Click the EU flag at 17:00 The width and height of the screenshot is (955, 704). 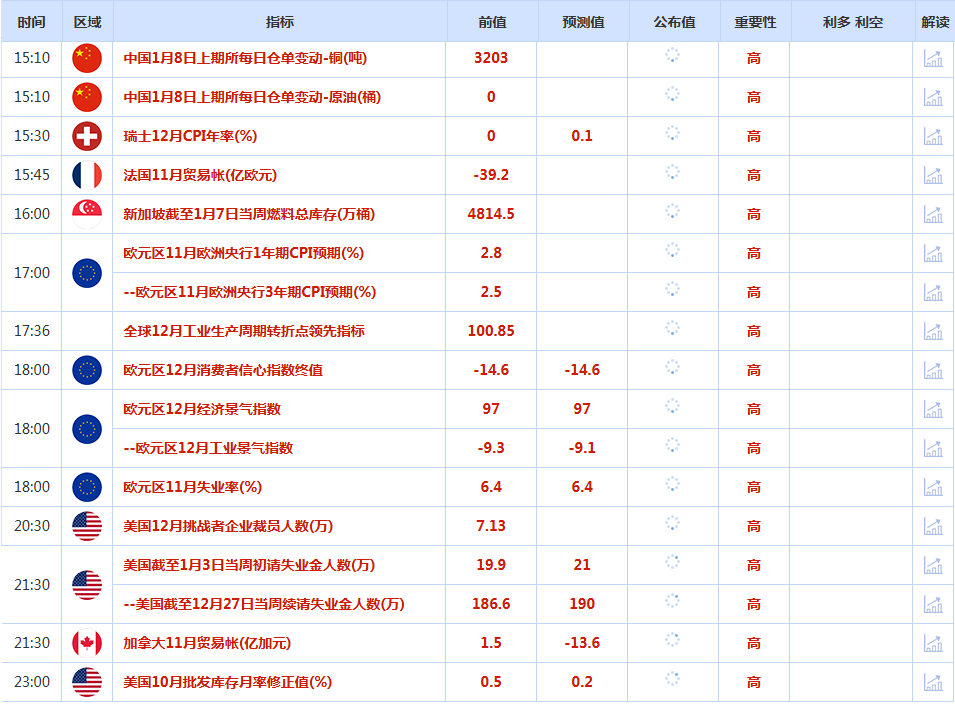[87, 273]
